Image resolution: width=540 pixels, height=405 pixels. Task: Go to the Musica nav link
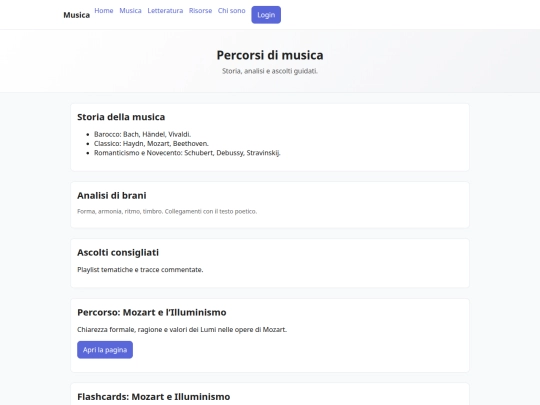(130, 11)
